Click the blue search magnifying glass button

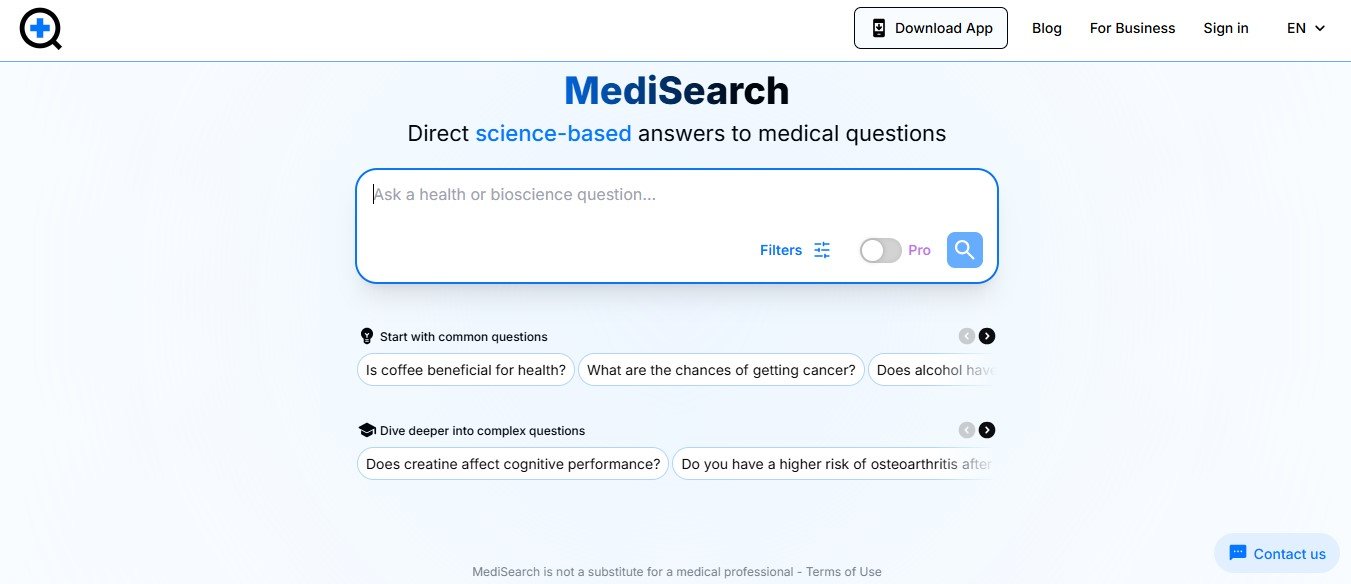point(963,249)
